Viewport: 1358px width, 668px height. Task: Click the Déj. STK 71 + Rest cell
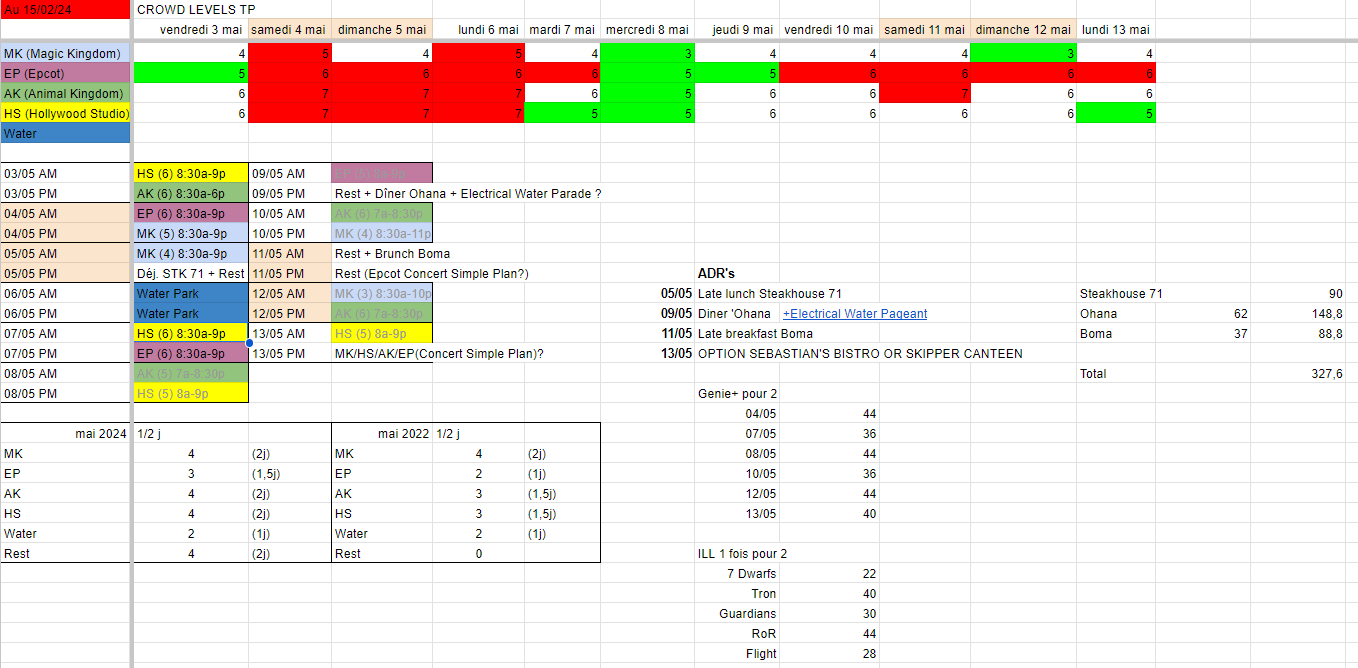pos(190,273)
